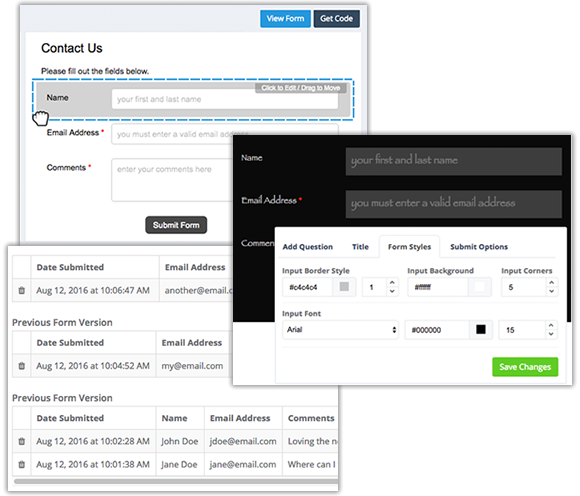The width and height of the screenshot is (580, 496).
Task: Click the horizontal scrollbar under submissions table
Action: [x=176, y=481]
